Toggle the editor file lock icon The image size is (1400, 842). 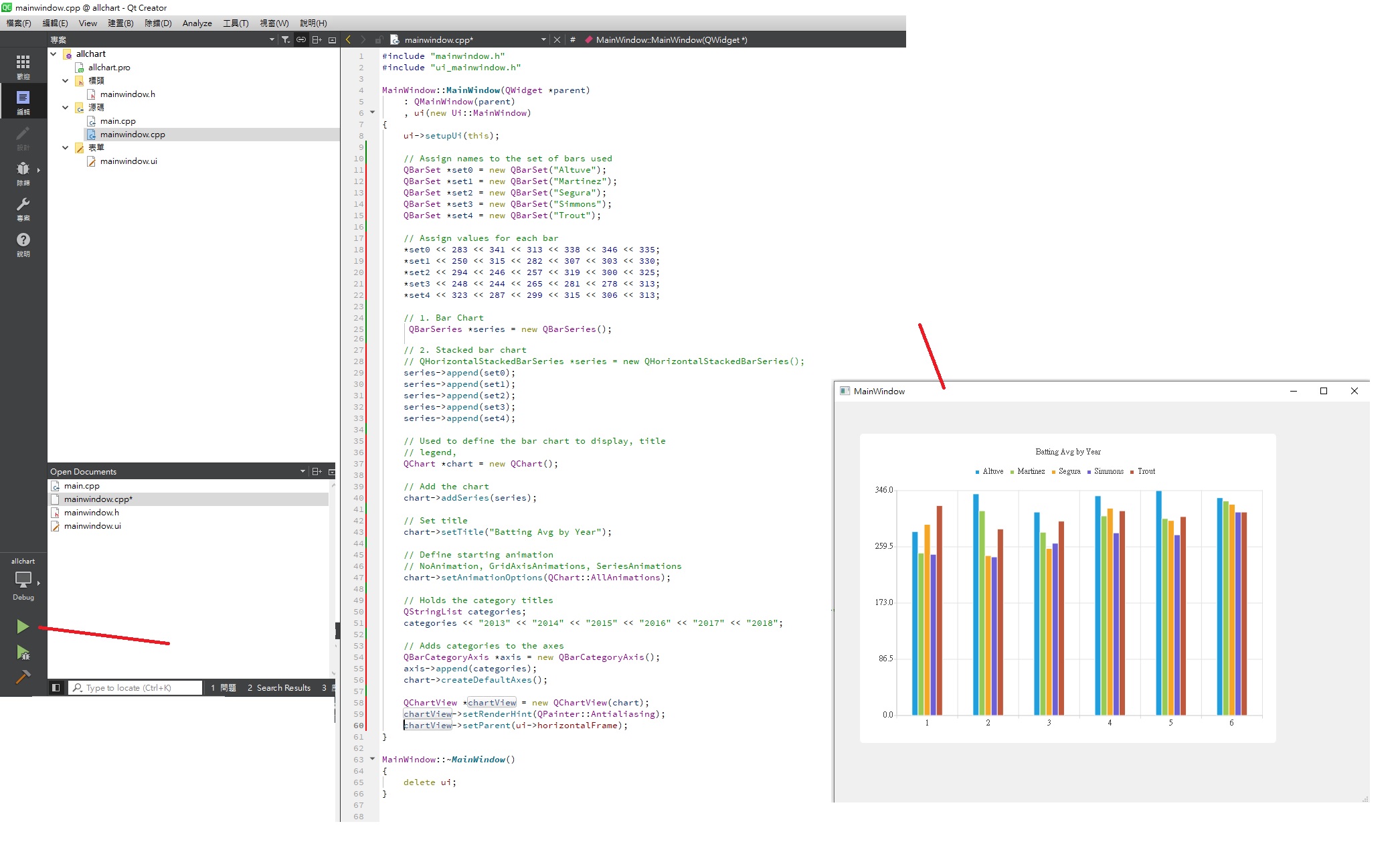(379, 40)
